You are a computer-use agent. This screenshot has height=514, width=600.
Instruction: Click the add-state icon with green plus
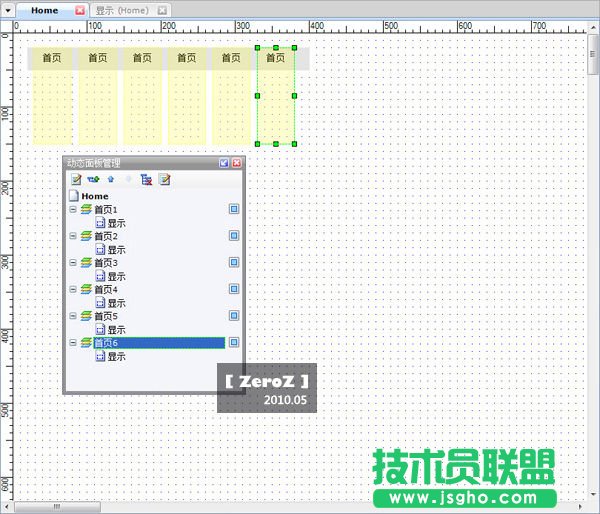[93, 179]
